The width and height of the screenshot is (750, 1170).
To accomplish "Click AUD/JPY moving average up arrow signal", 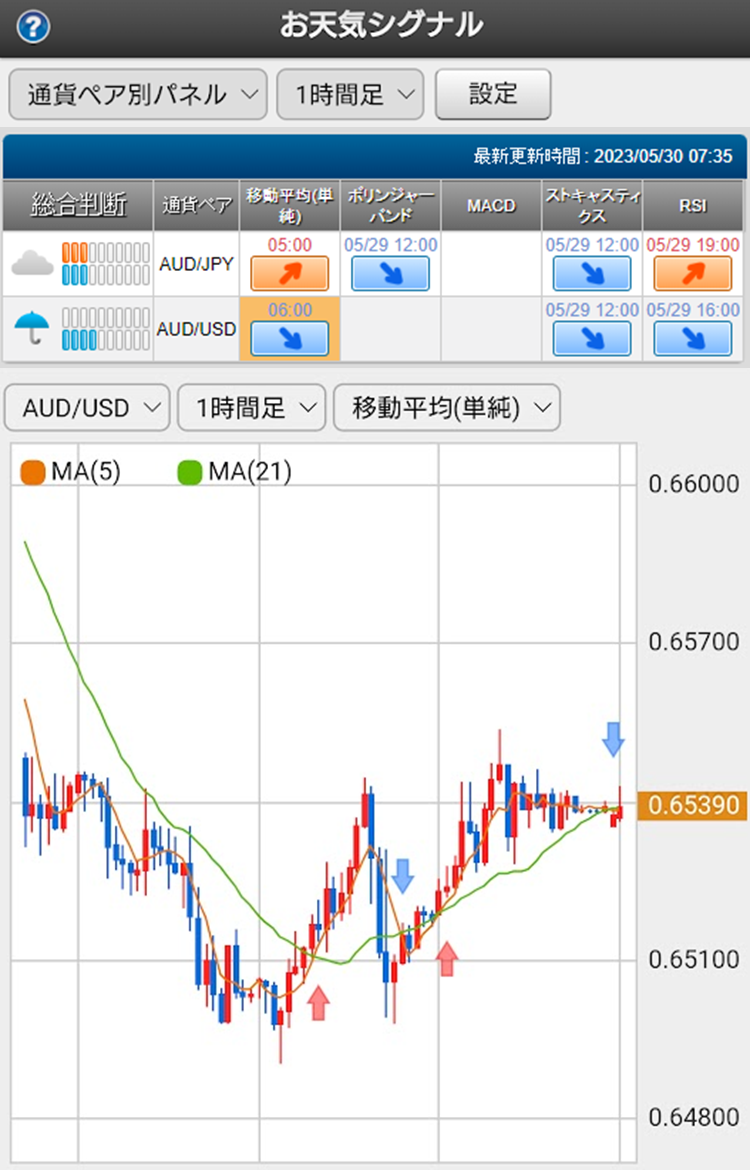I will (290, 273).
